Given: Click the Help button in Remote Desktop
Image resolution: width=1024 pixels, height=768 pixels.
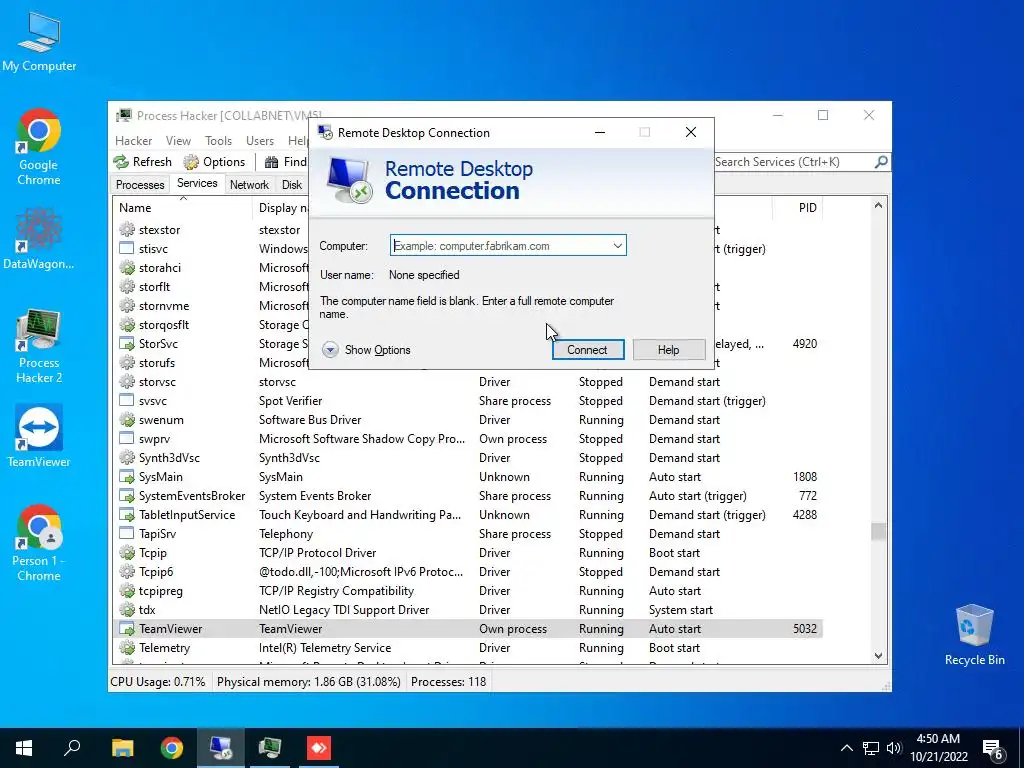Looking at the screenshot, I should (x=668, y=350).
